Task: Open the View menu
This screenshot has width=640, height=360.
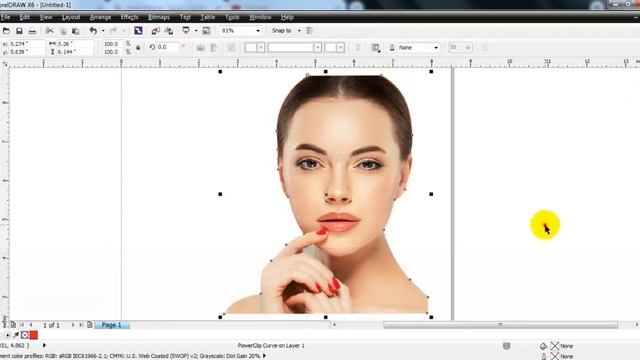Action: click(46, 17)
